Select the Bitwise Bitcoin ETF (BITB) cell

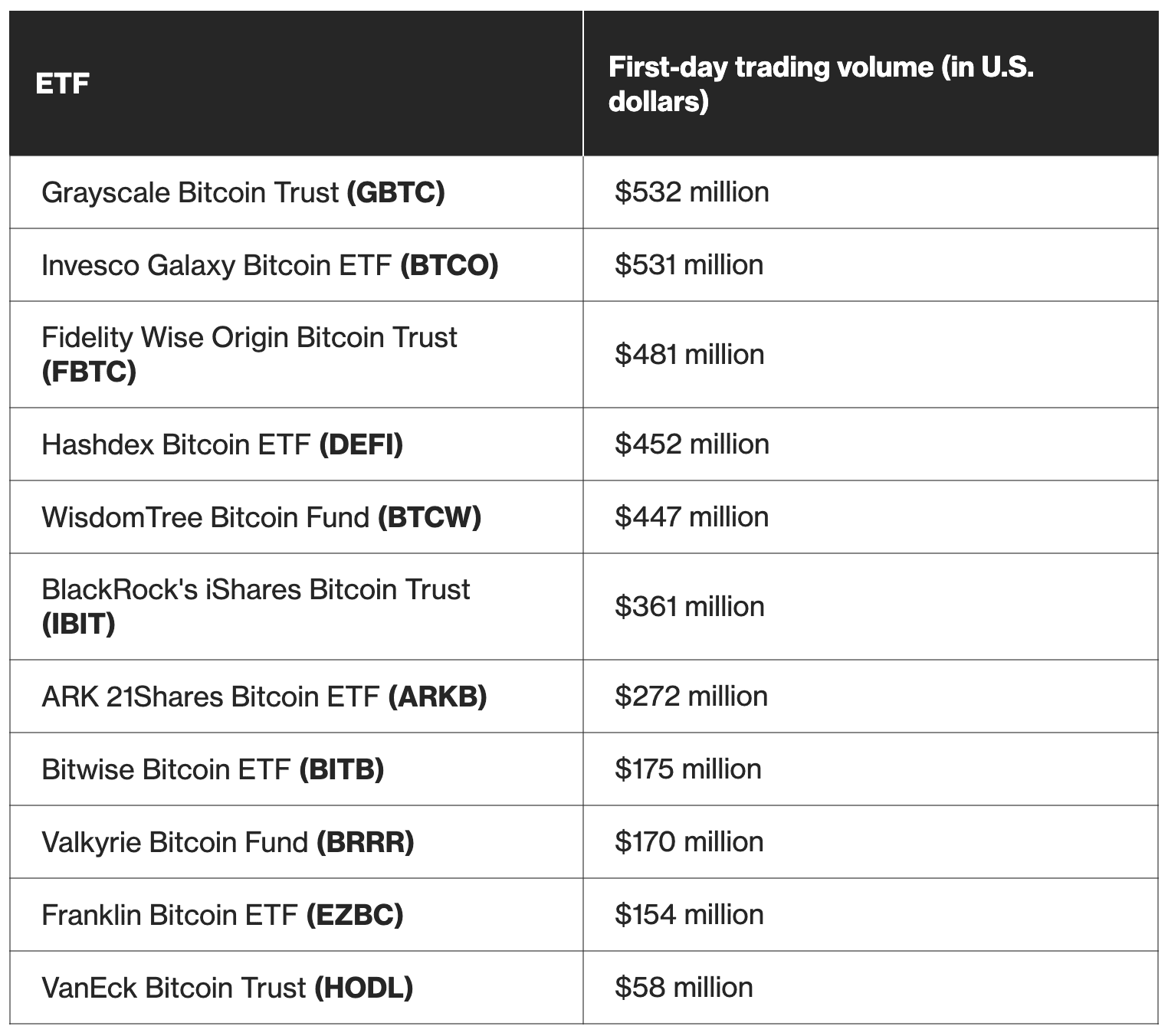click(x=213, y=769)
